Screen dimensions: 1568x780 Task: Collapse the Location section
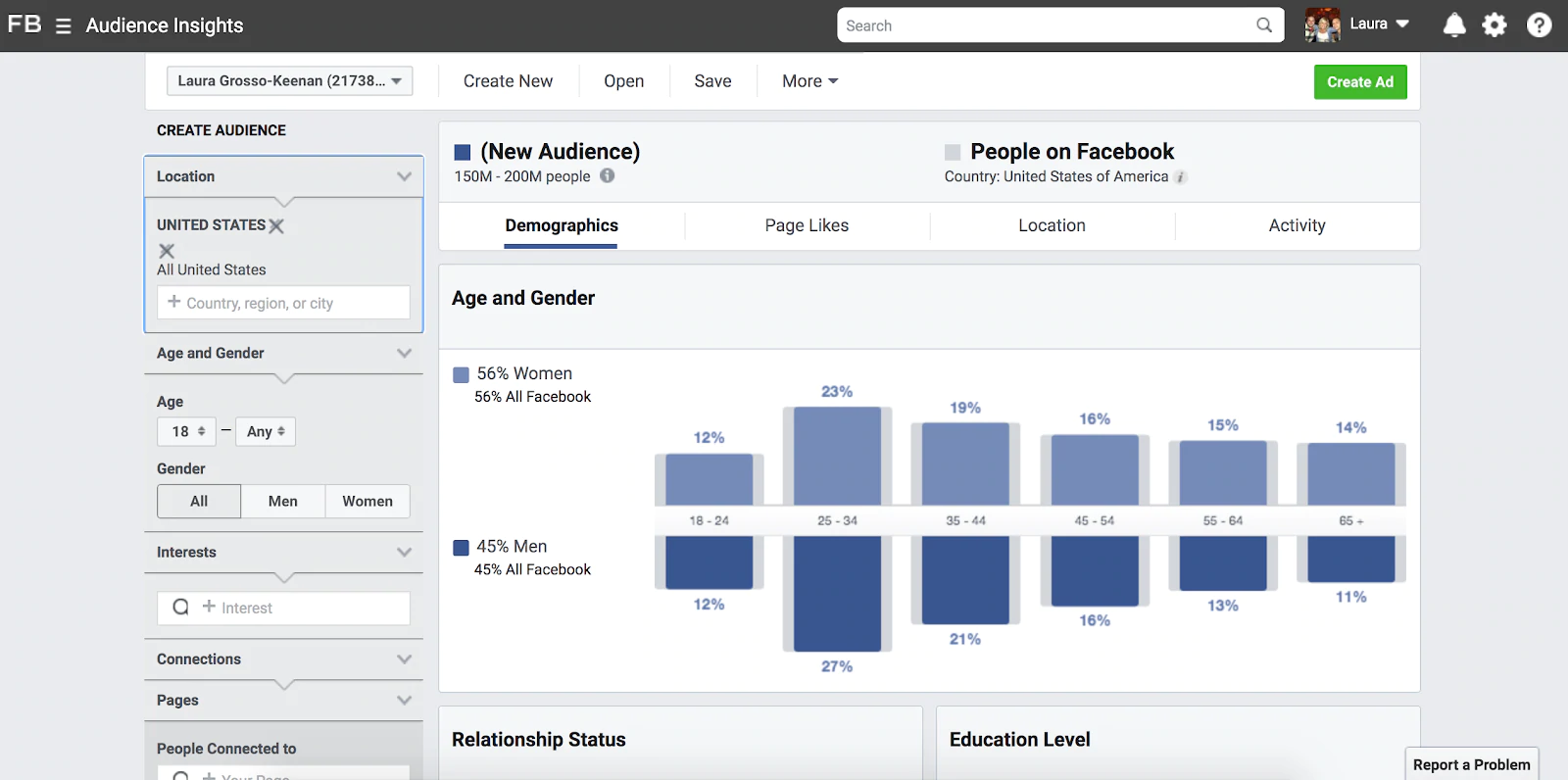404,176
